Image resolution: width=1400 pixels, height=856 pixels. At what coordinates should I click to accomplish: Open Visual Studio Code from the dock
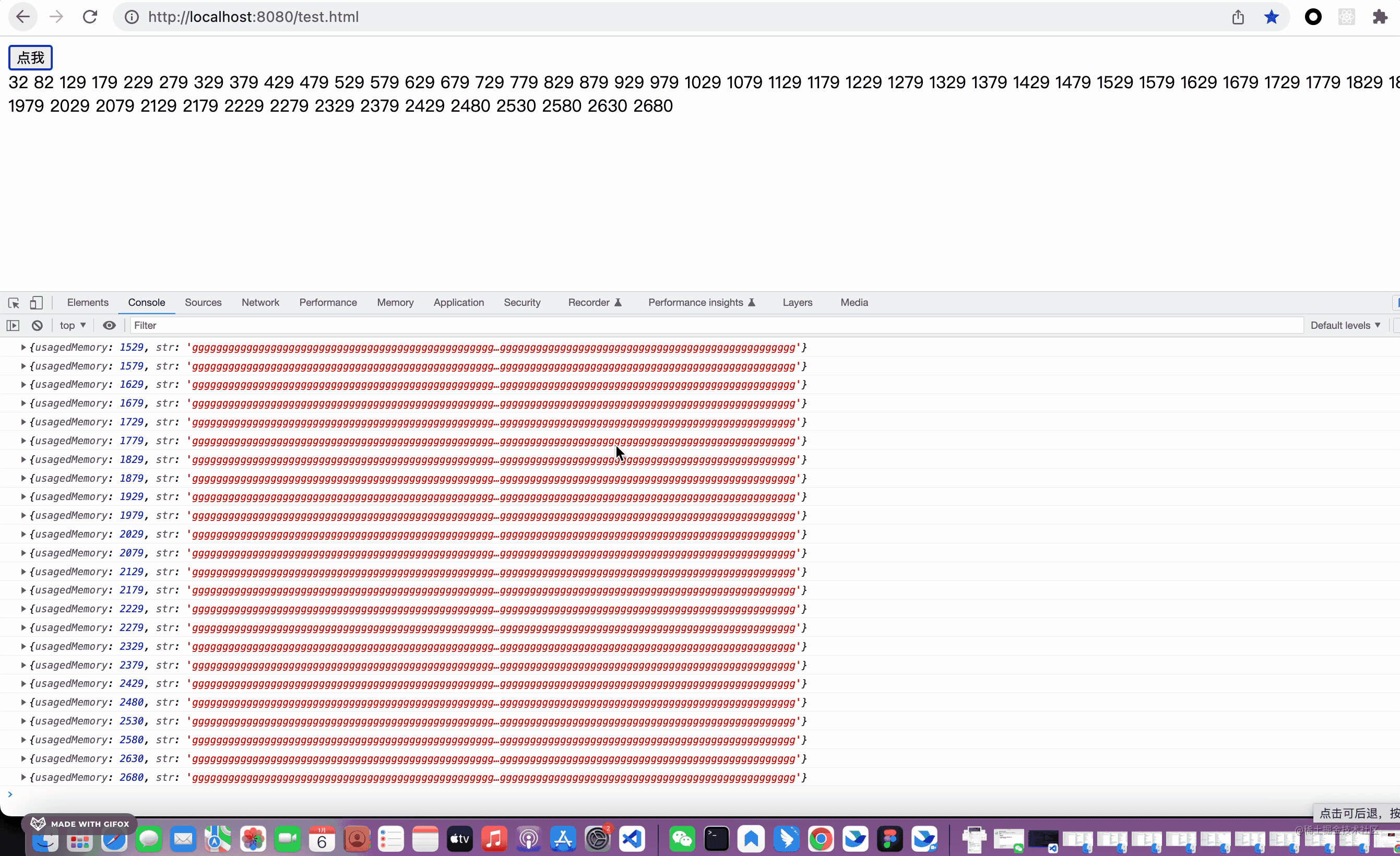[632, 839]
